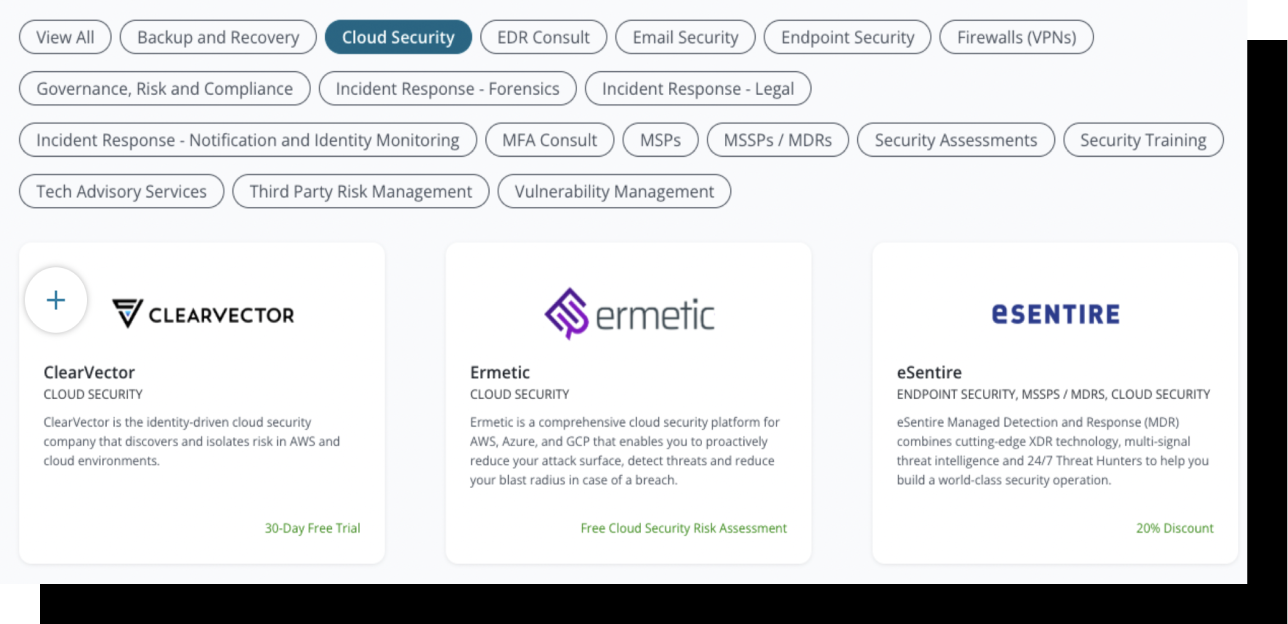The height and width of the screenshot is (624, 1288).
Task: Open the ClearVector logo
Action: coord(203,314)
